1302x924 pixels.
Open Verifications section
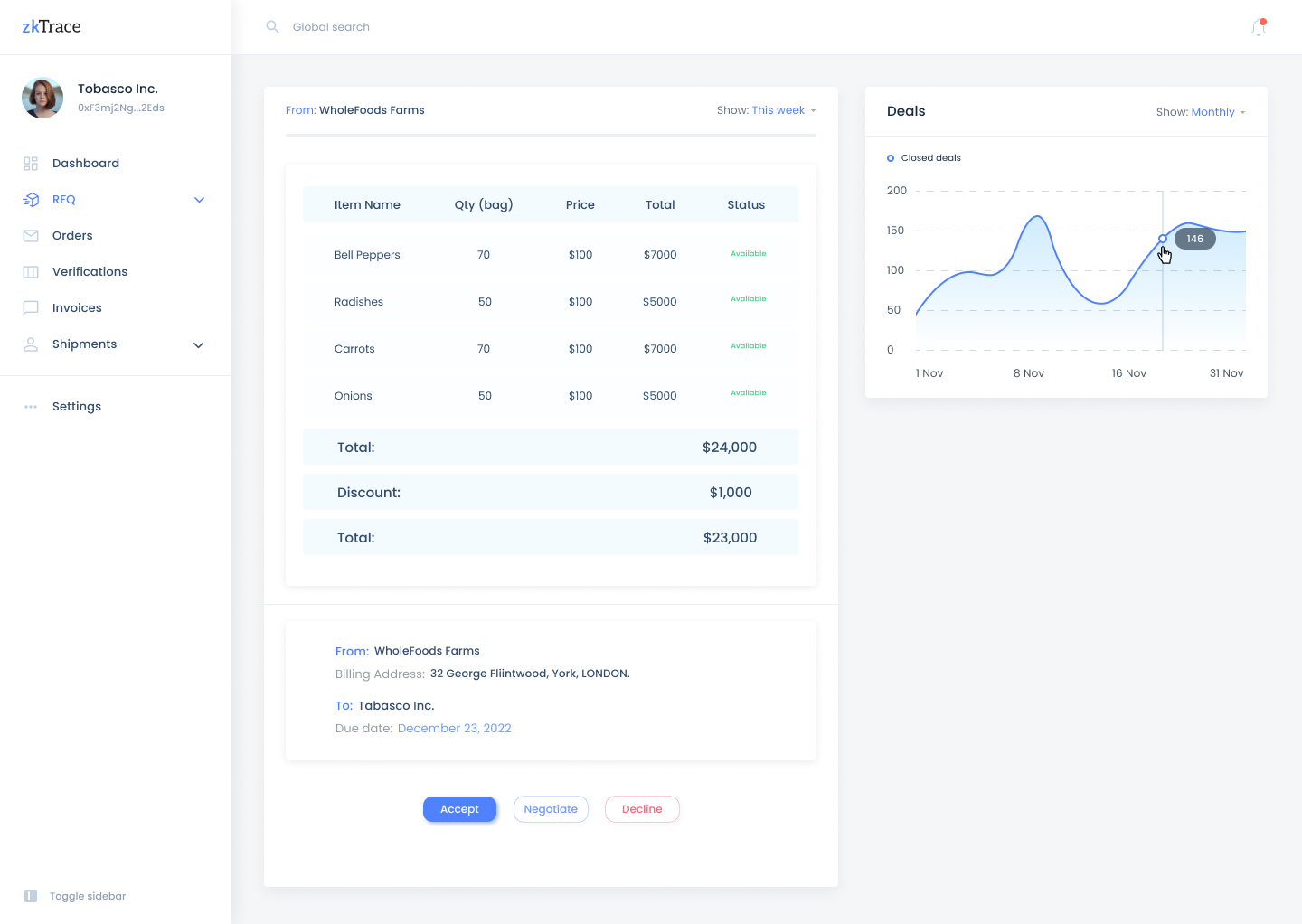point(90,272)
